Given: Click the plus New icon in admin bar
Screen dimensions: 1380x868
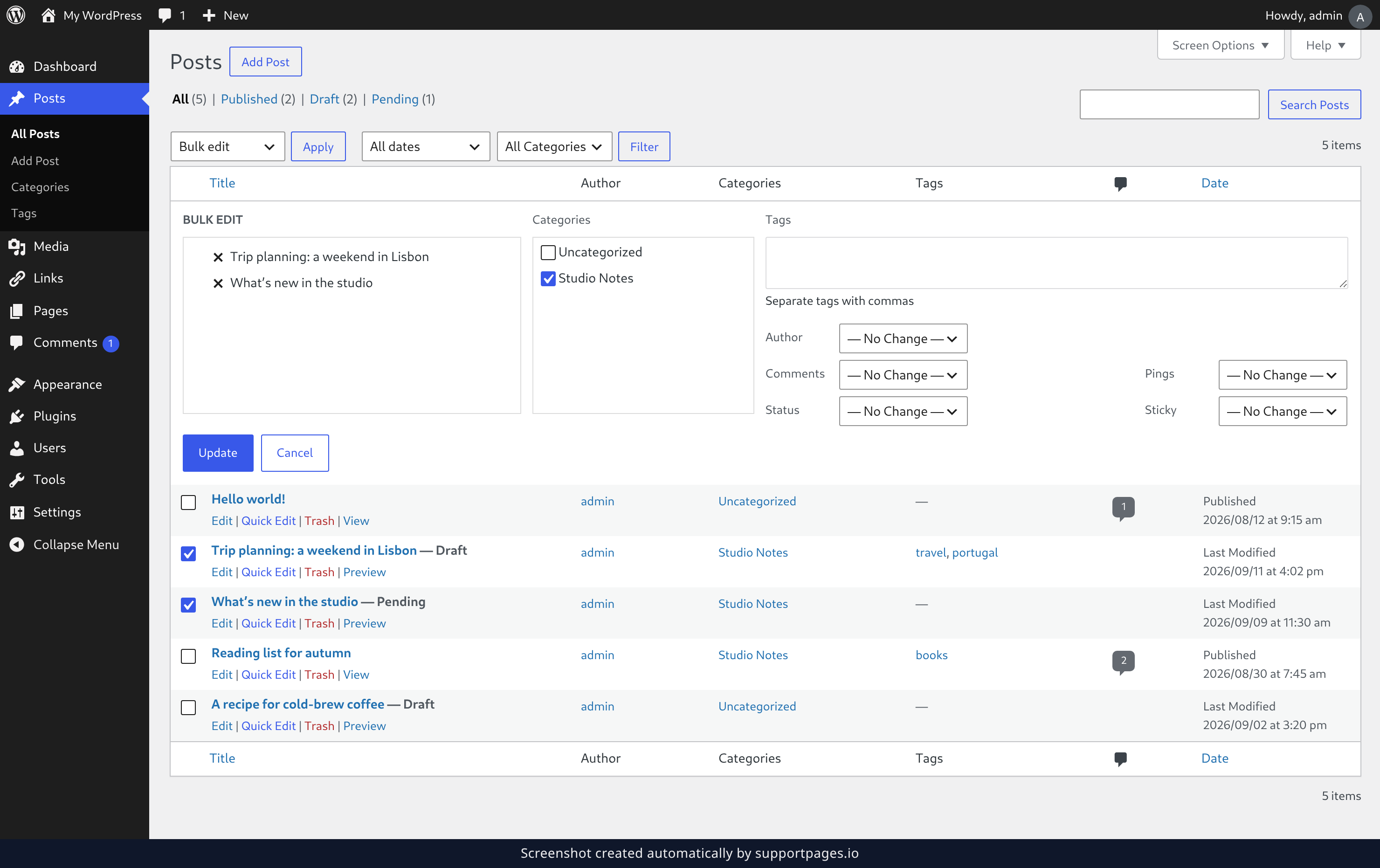Looking at the screenshot, I should click(x=209, y=15).
